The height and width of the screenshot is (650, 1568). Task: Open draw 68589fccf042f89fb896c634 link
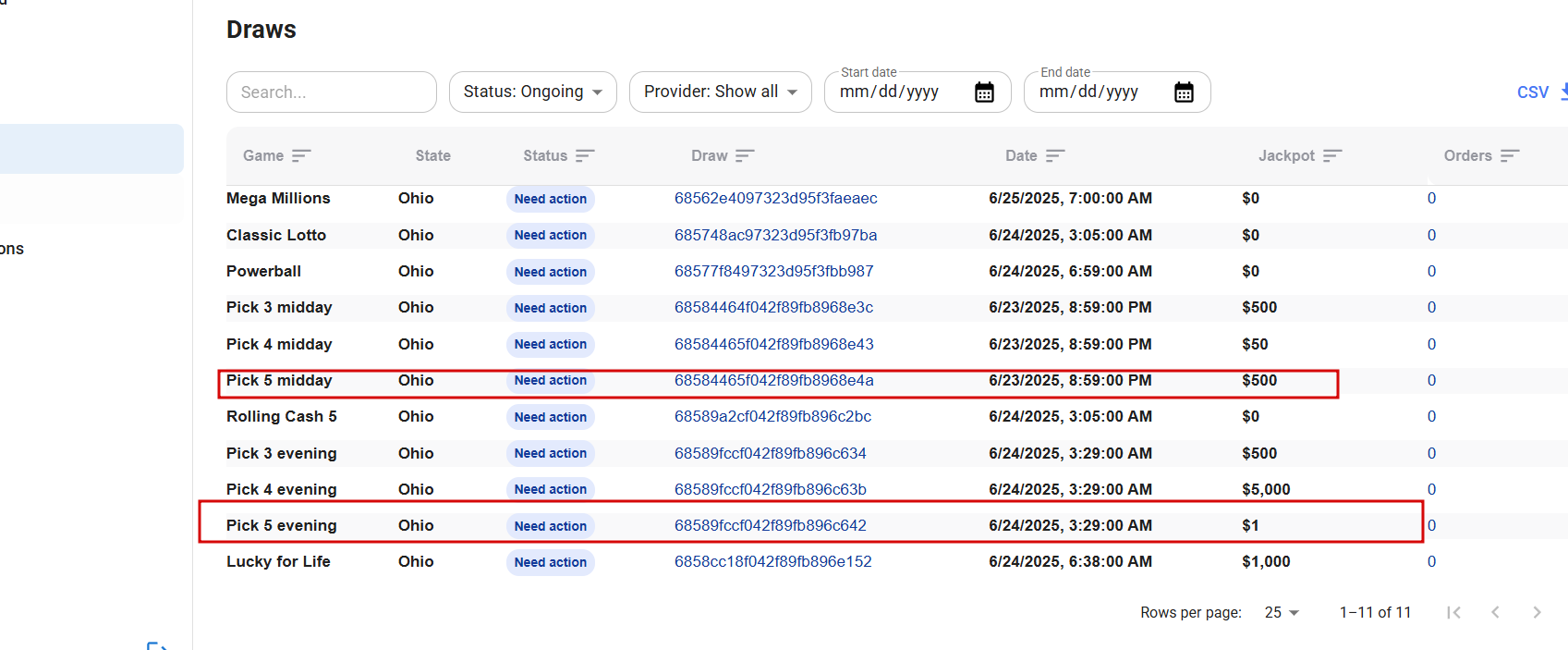coord(771,453)
